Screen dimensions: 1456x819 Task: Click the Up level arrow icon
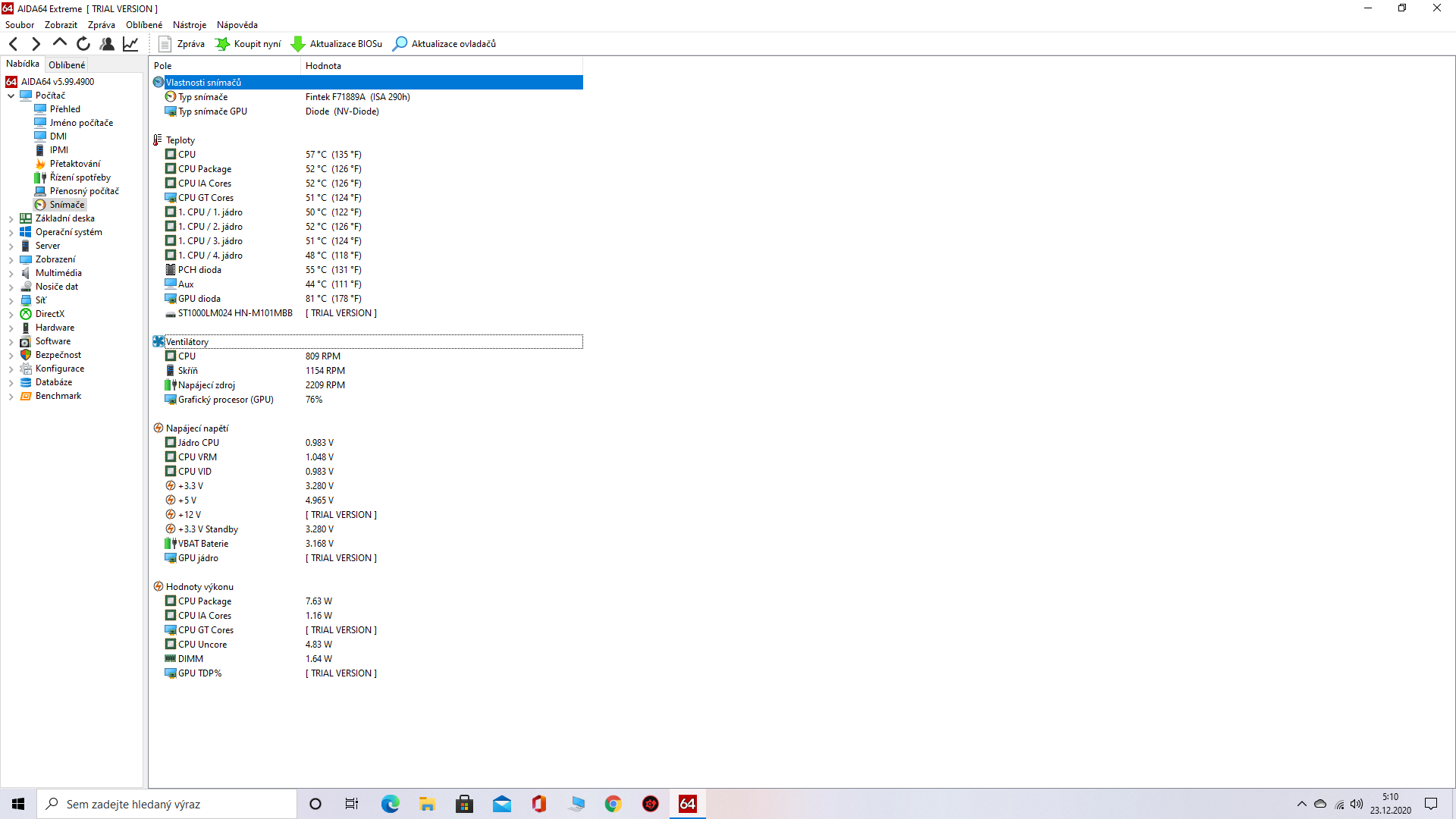tap(59, 43)
